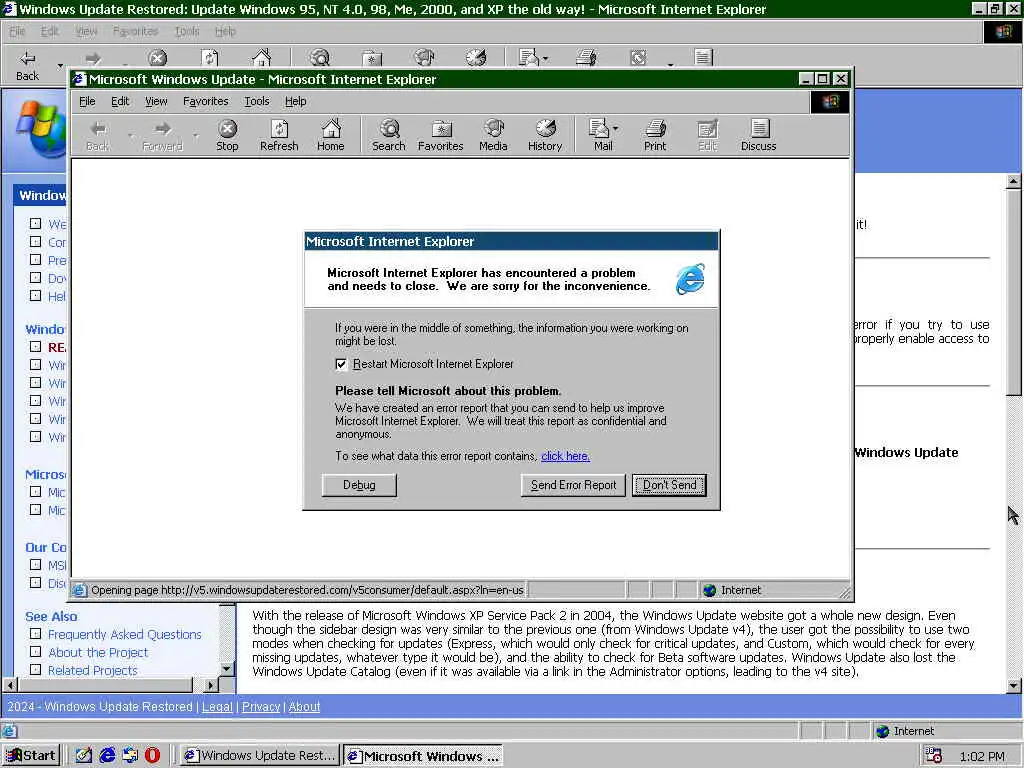Click Refresh in the Microsoft Windows Update toolbar
The width and height of the screenshot is (1024, 768).
279,136
